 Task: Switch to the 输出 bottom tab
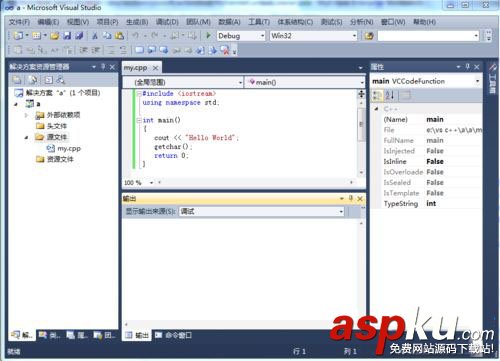pos(137,335)
